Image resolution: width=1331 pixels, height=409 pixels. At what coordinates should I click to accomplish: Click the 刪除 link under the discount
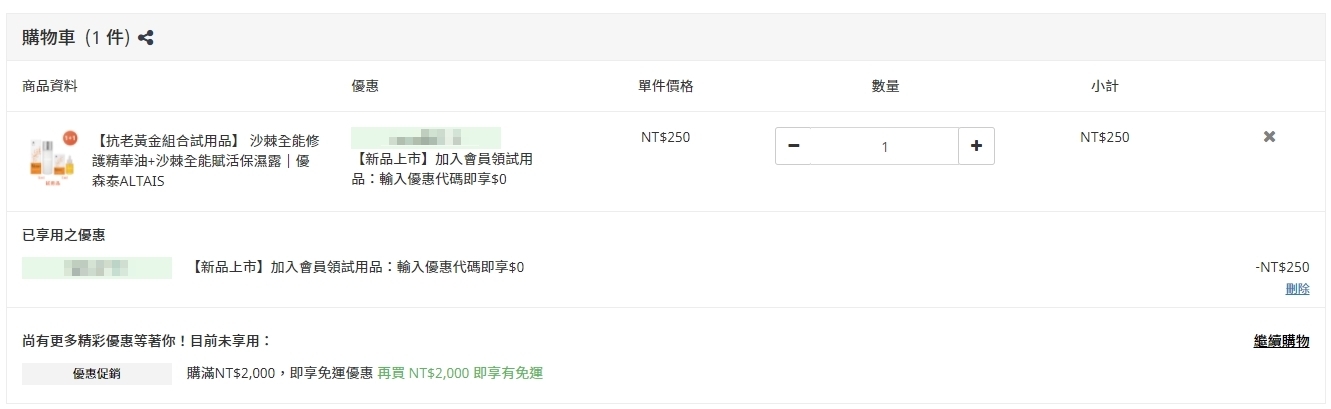[x=1297, y=289]
